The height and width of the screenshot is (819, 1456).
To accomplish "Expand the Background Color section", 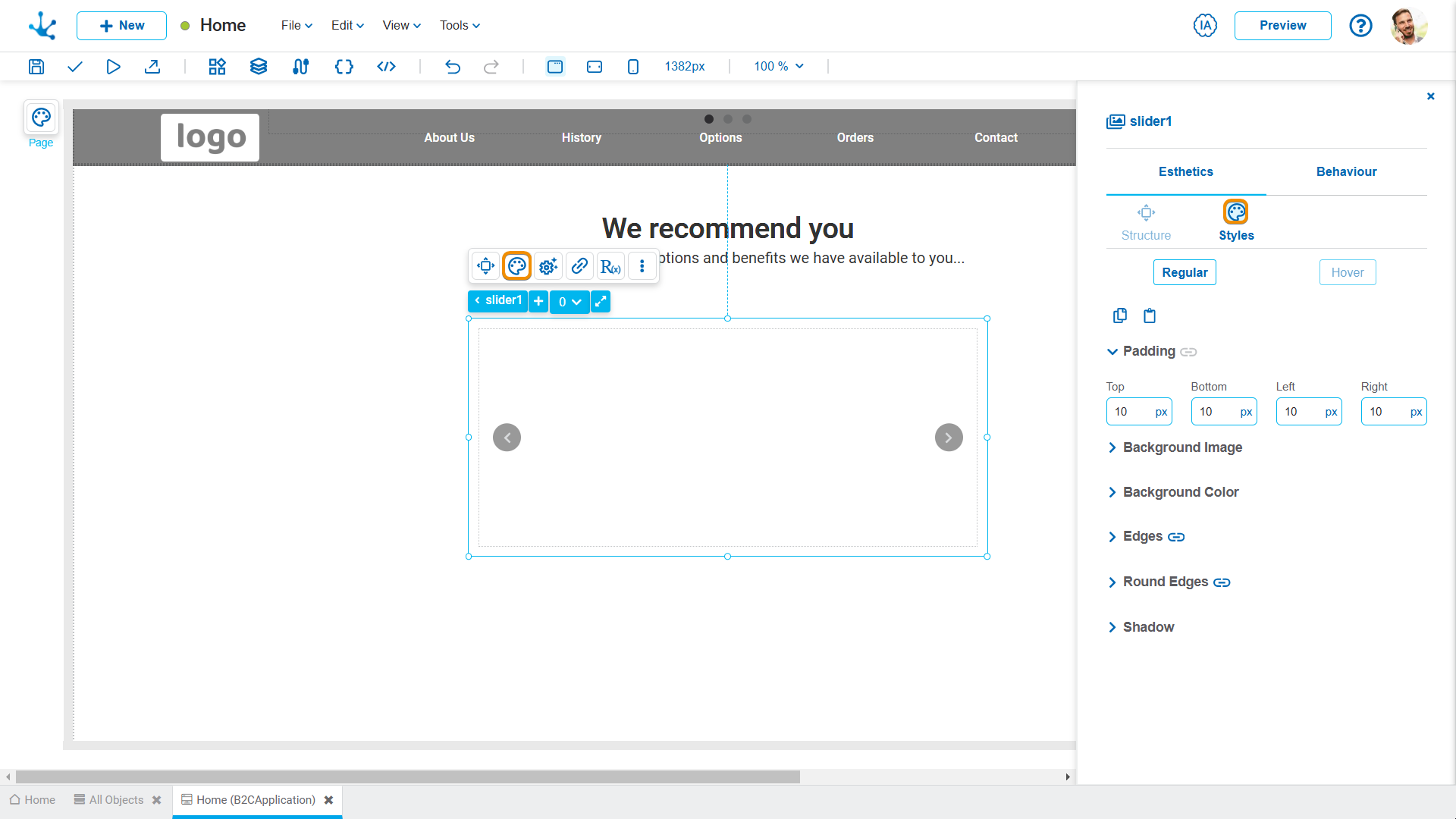I will [1180, 492].
